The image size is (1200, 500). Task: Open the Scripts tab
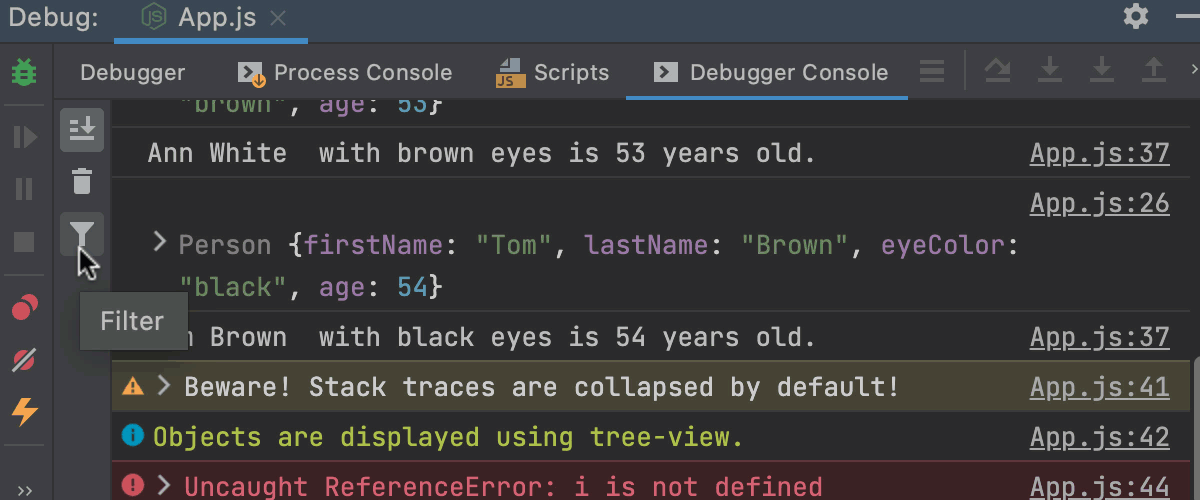click(553, 72)
